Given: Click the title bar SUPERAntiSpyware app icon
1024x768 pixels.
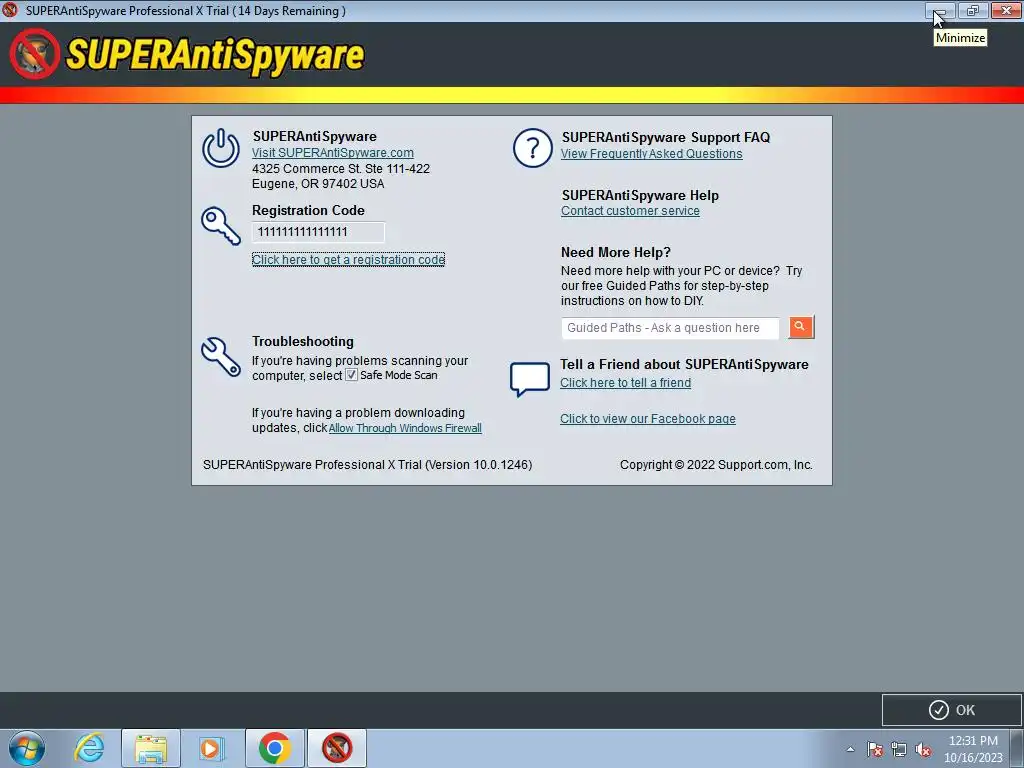Looking at the screenshot, I should (10, 10).
